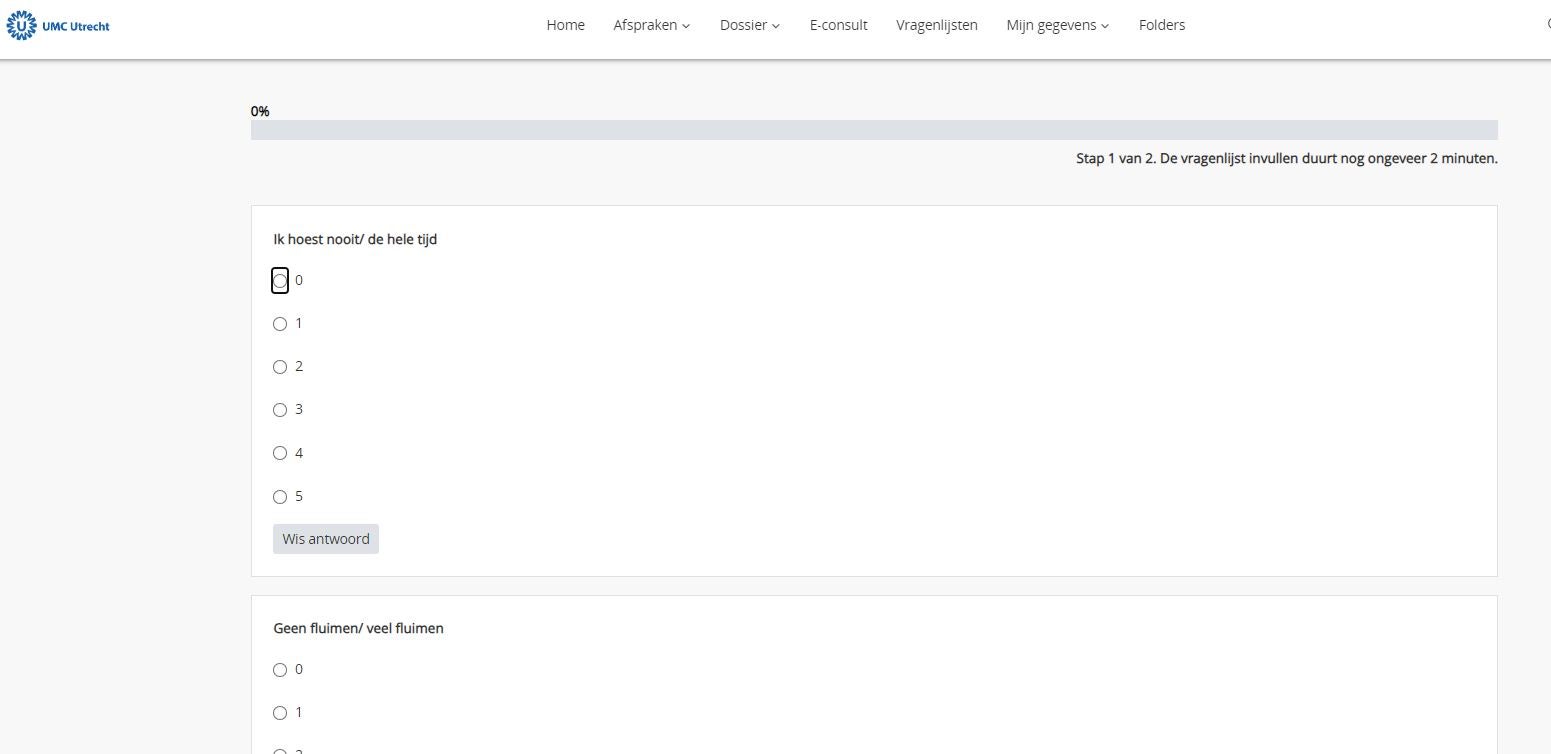Click the questionnaire progress bar
This screenshot has height=754, width=1551.
[873, 130]
